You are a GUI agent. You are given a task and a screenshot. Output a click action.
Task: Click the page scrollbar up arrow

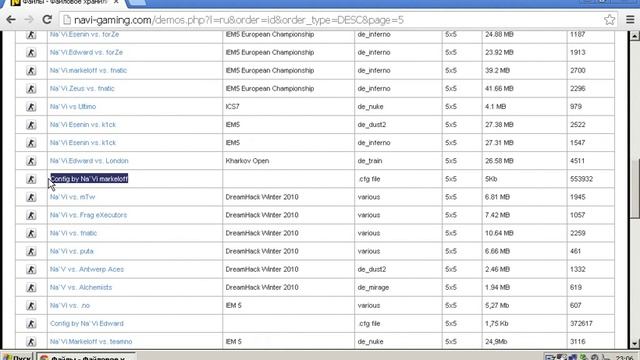pyautogui.click(x=634, y=36)
